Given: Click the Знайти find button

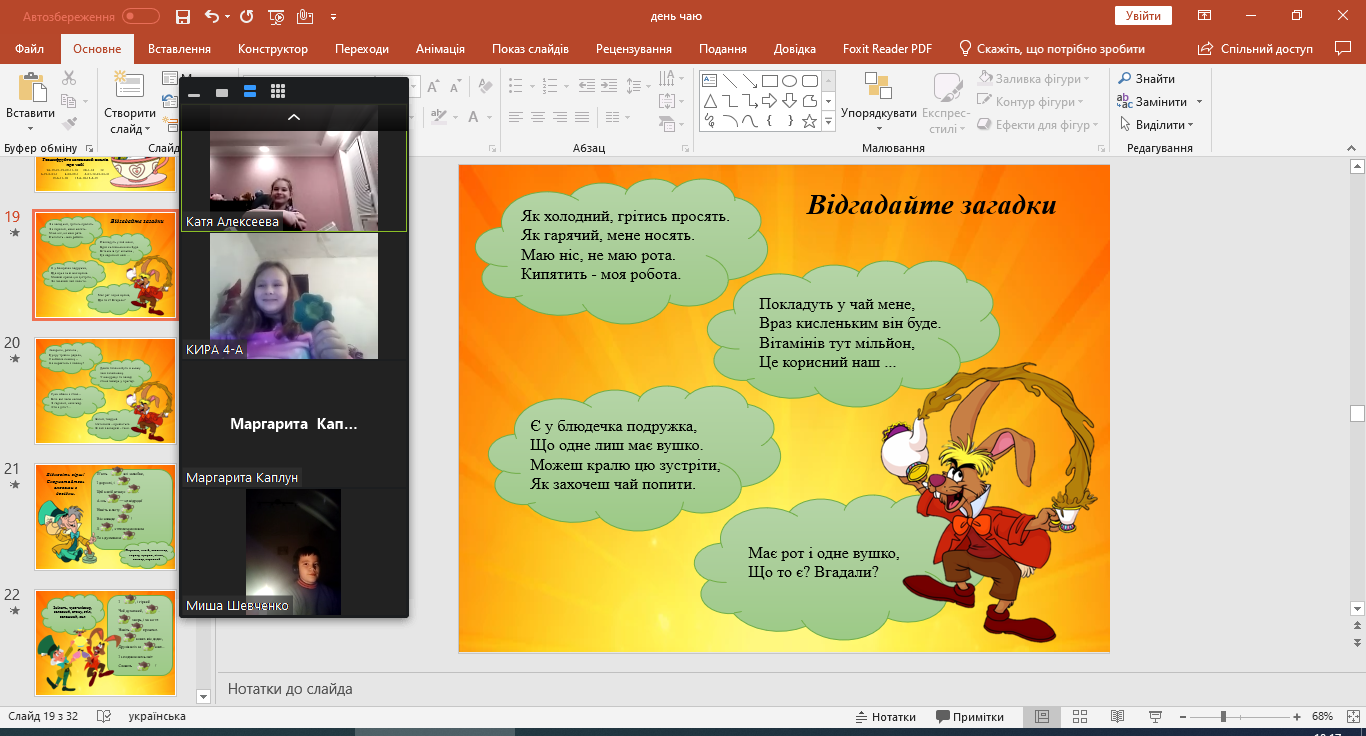Looking at the screenshot, I should coord(1147,79).
